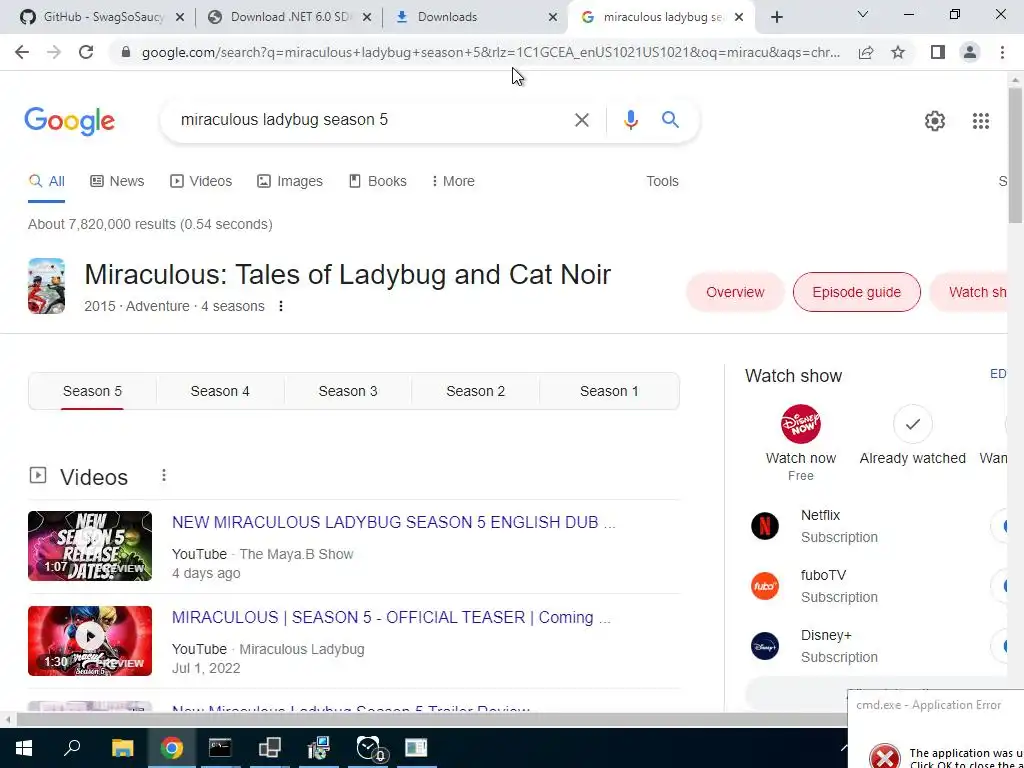
Task: Open the more options dots beside 4 seasons
Action: pyautogui.click(x=281, y=306)
